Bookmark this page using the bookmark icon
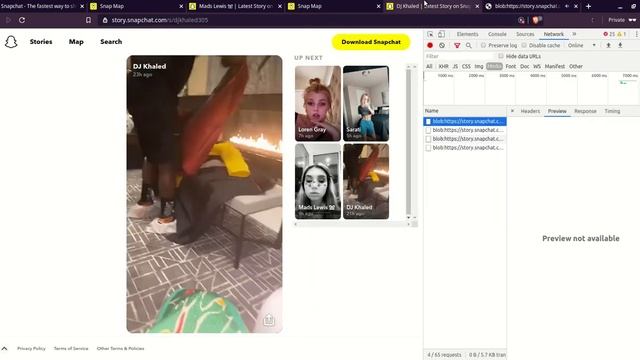 (x=89, y=20)
